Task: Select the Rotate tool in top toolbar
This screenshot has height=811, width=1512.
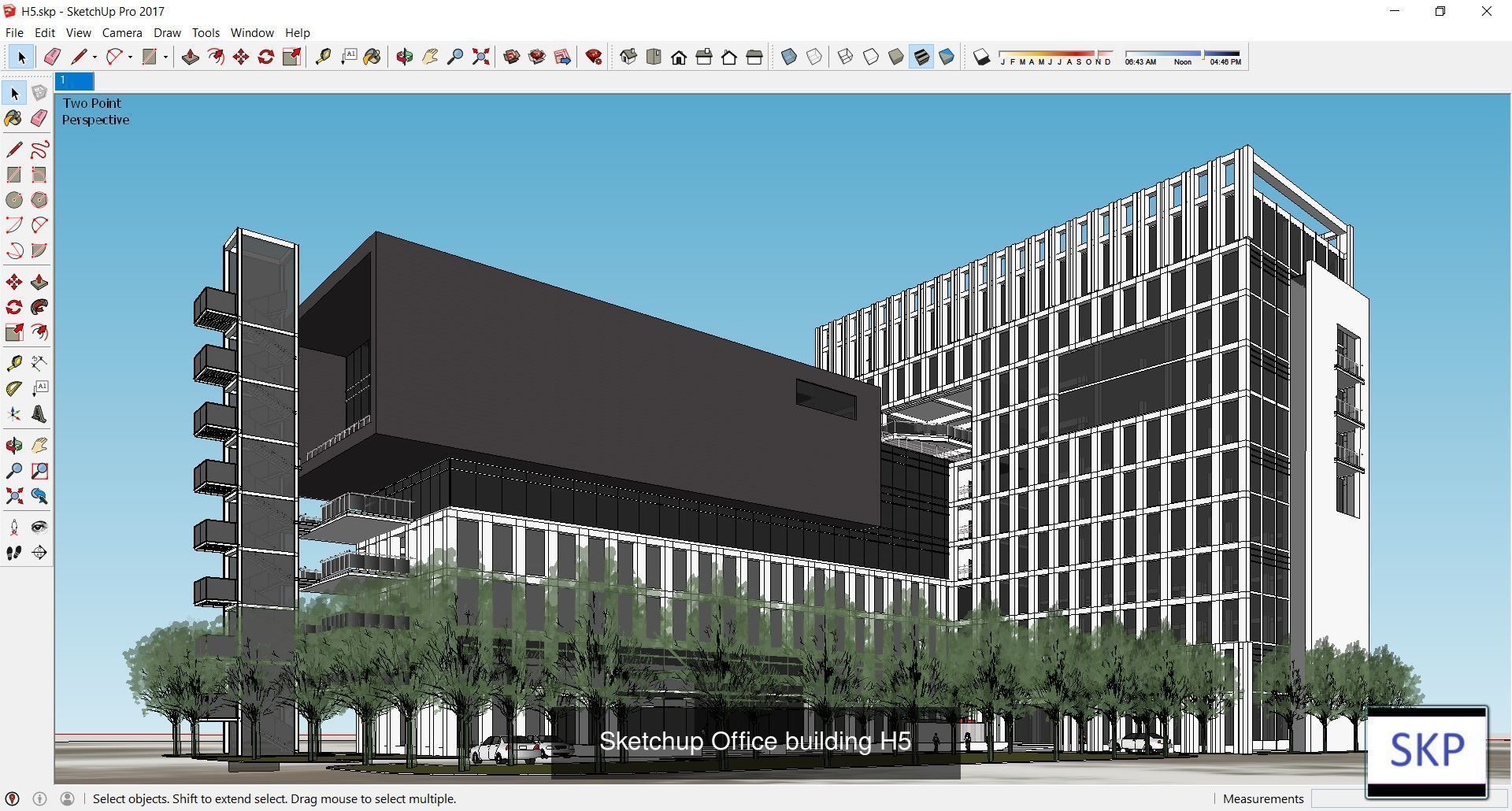Action: [x=266, y=57]
